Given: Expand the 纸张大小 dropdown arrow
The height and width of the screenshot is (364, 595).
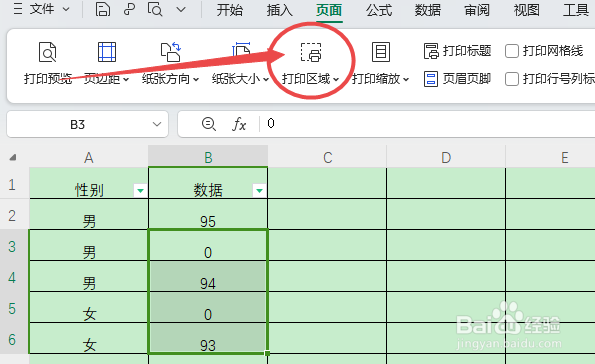Looking at the screenshot, I should pos(266,80).
